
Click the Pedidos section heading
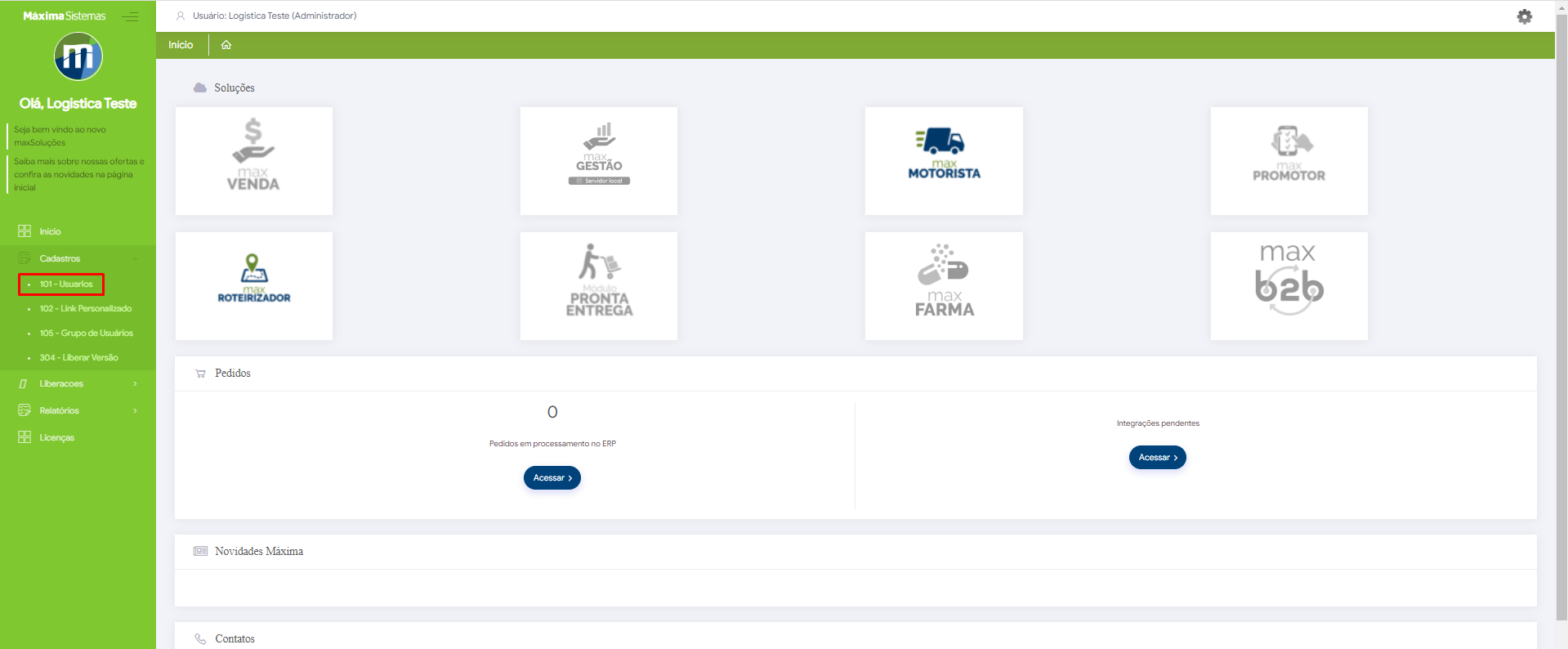[x=233, y=374]
